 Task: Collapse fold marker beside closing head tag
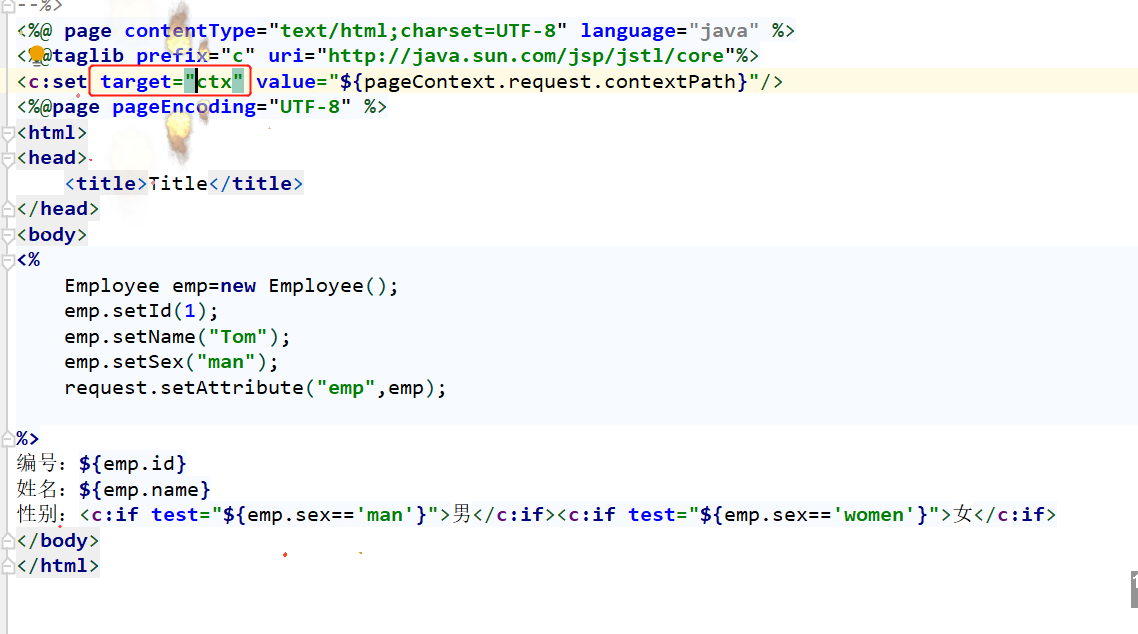8,208
